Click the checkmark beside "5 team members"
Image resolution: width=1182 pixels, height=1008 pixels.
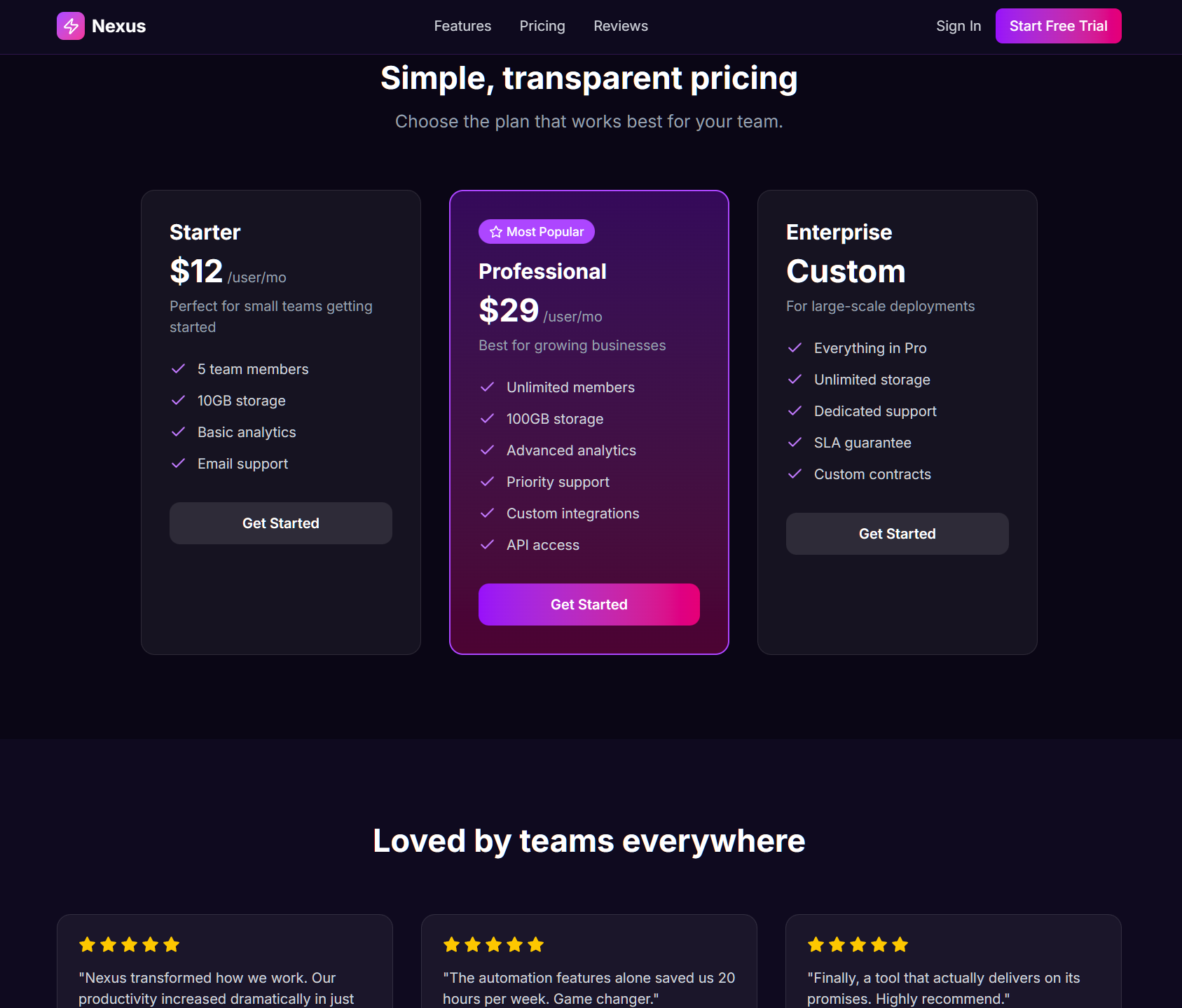pyautogui.click(x=178, y=368)
